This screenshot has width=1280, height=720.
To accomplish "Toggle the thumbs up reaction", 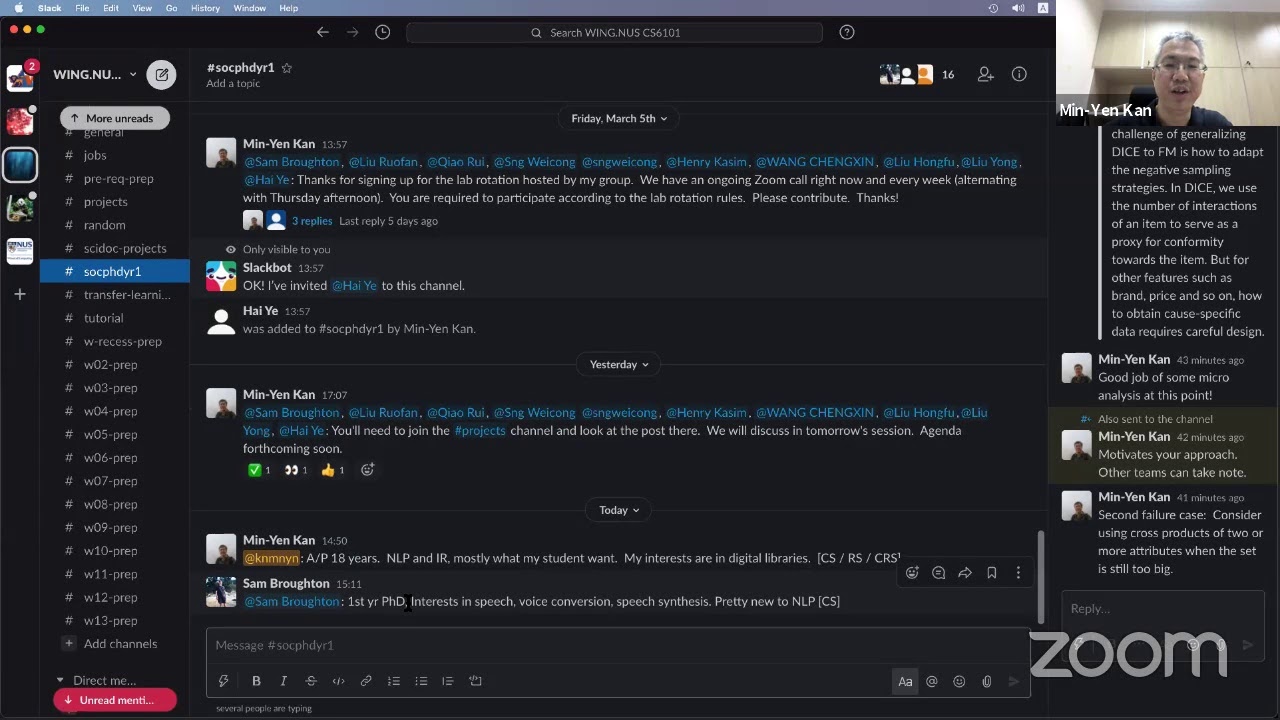I will 333,470.
